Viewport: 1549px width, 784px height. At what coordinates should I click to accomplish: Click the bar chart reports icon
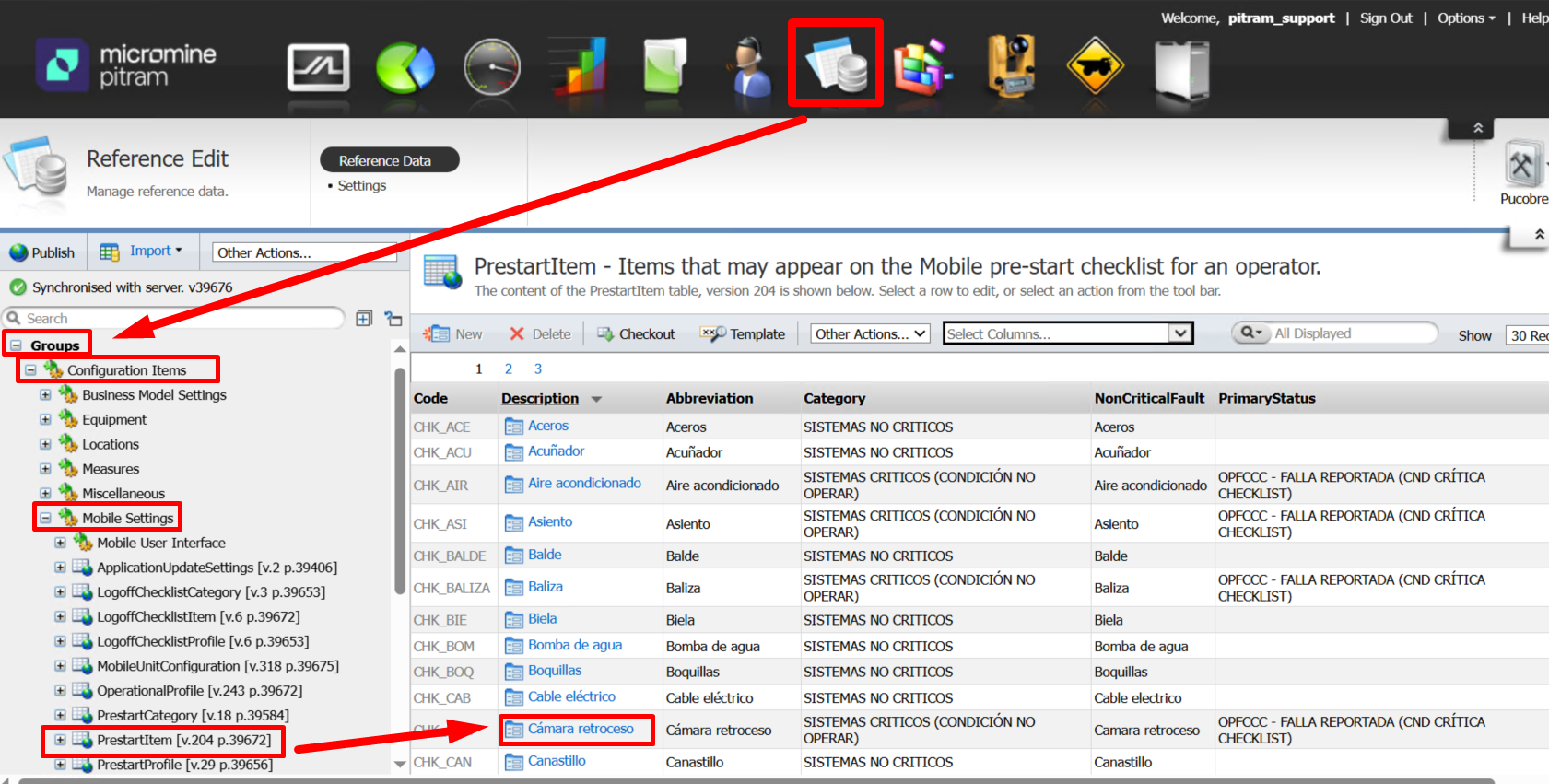[577, 68]
